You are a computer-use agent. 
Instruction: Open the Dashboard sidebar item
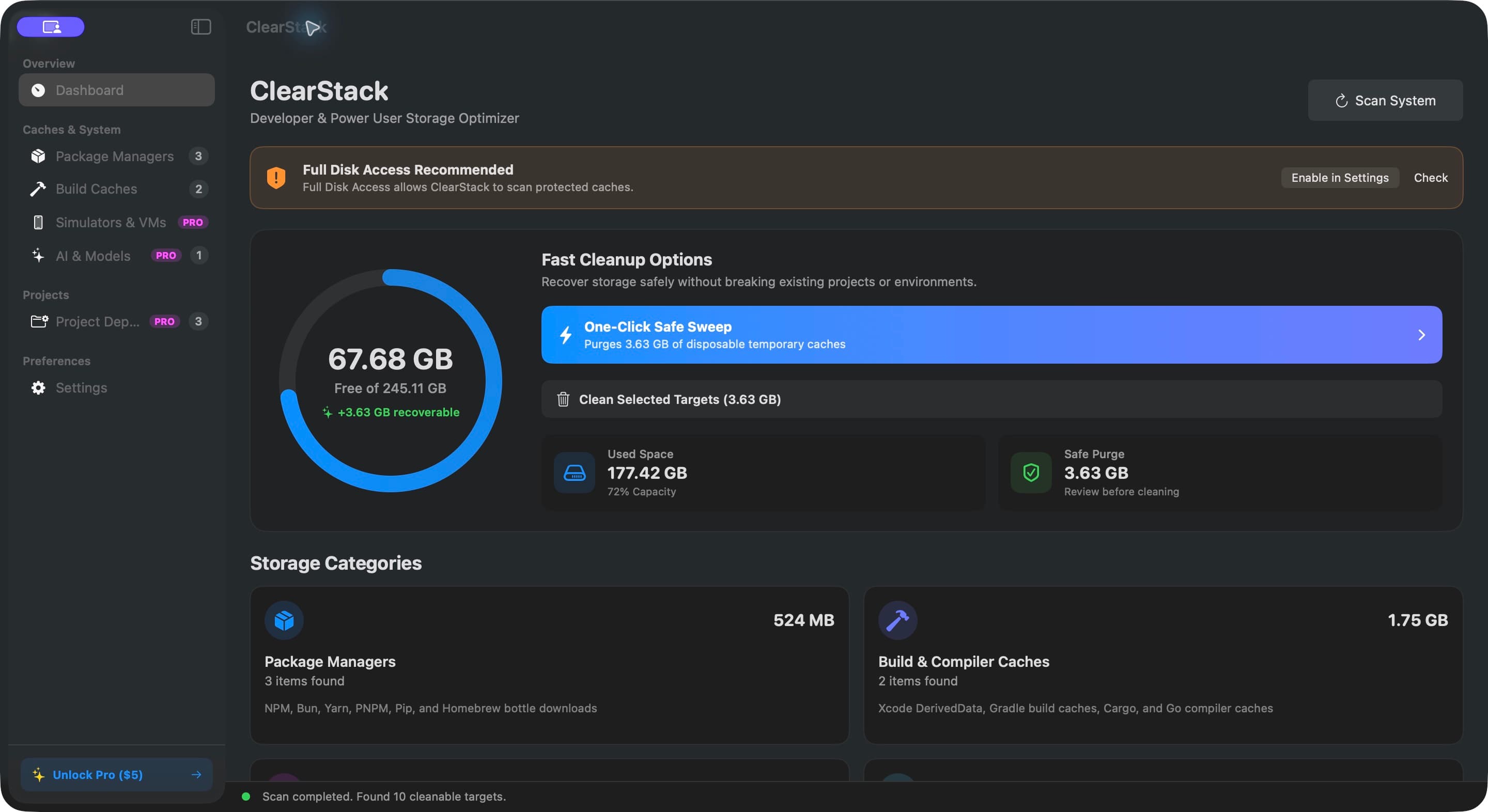117,90
